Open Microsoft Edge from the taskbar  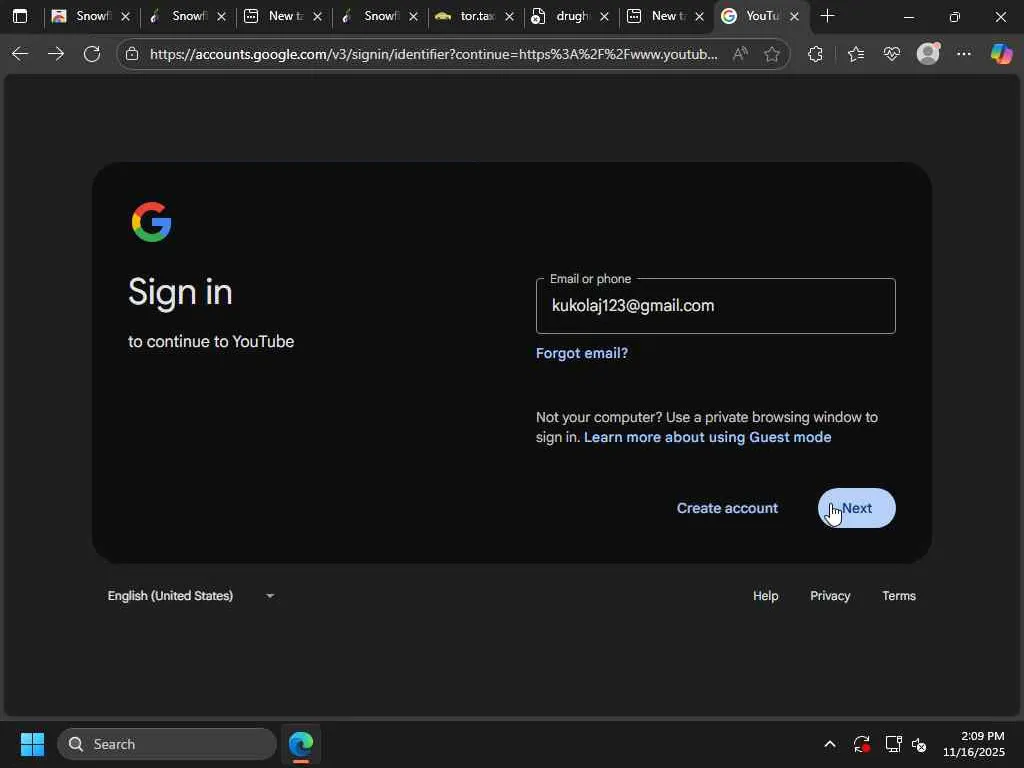301,744
